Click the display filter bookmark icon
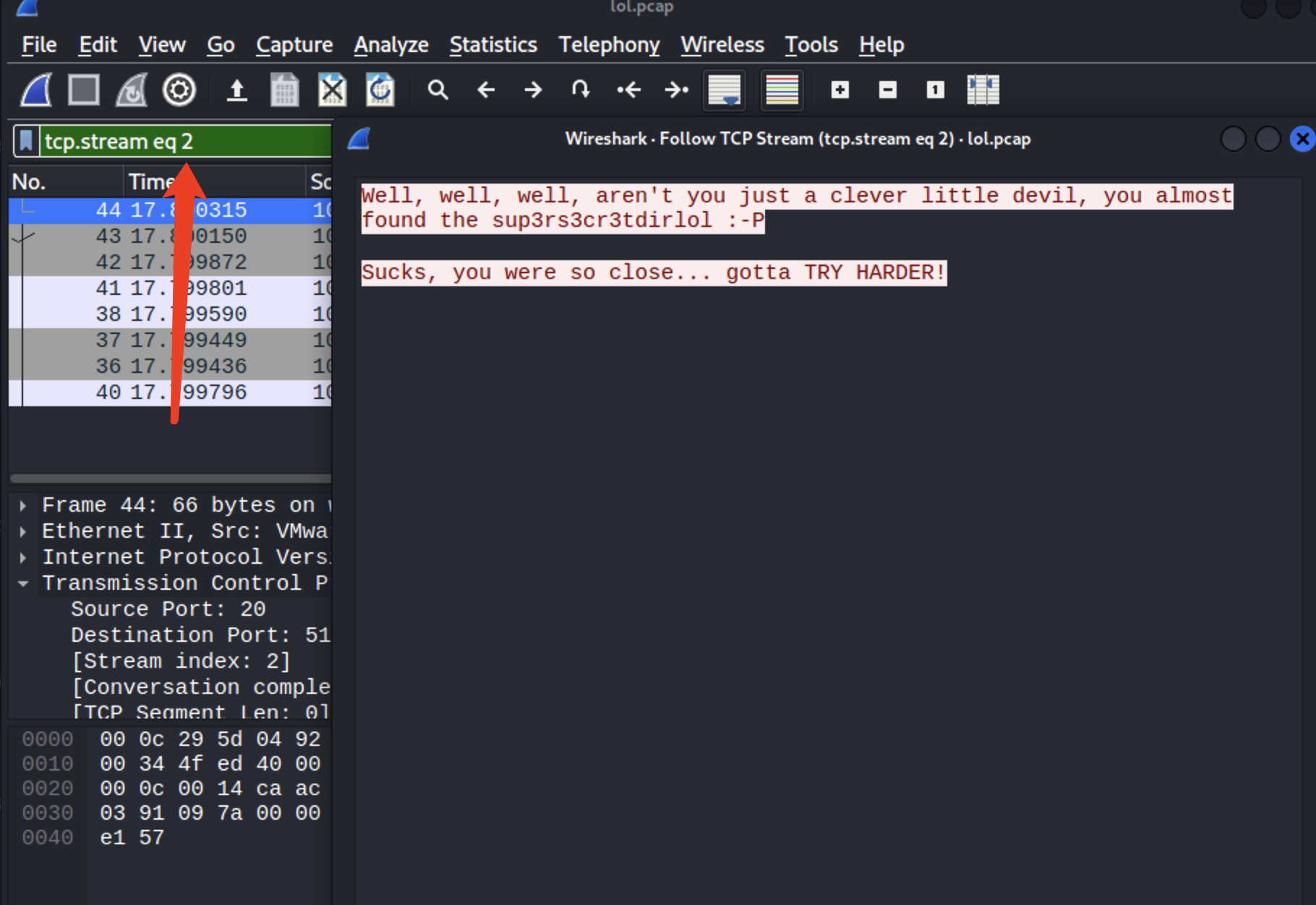The height and width of the screenshot is (905, 1316). [x=26, y=141]
